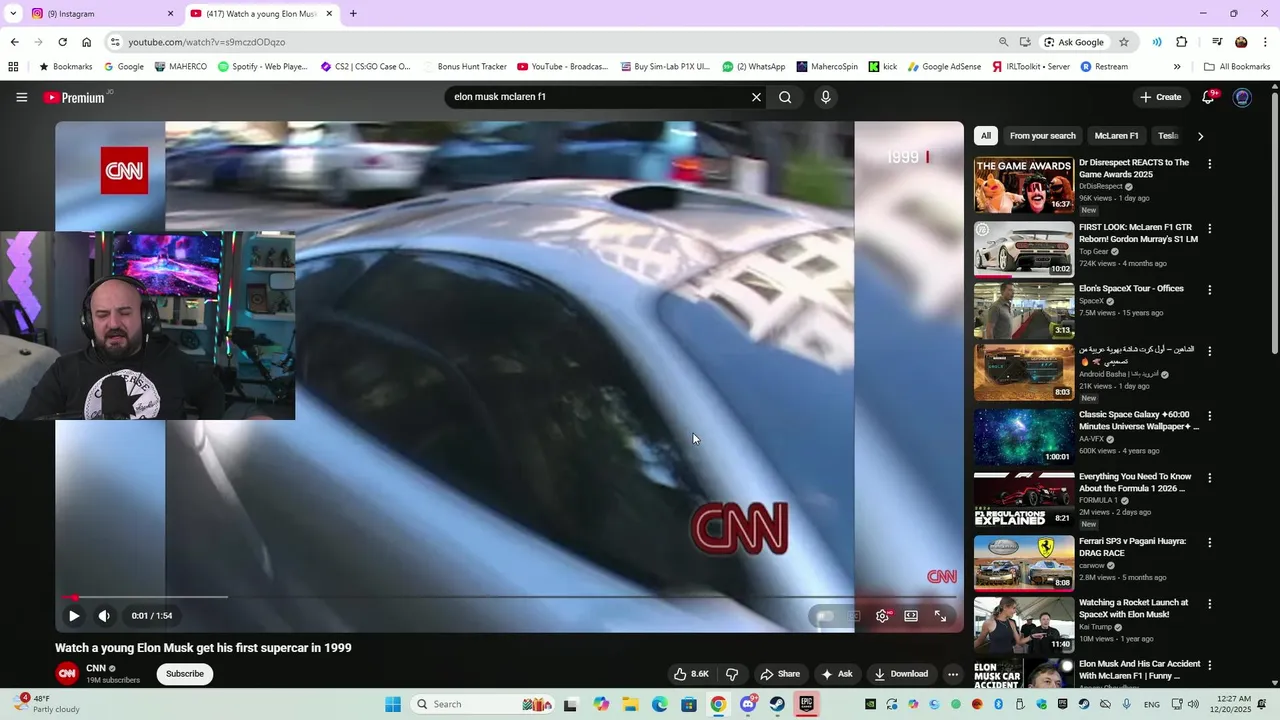This screenshot has height=720, width=1280.
Task: Open Formula 1 2026 regulations thumbnail
Action: (x=1024, y=499)
